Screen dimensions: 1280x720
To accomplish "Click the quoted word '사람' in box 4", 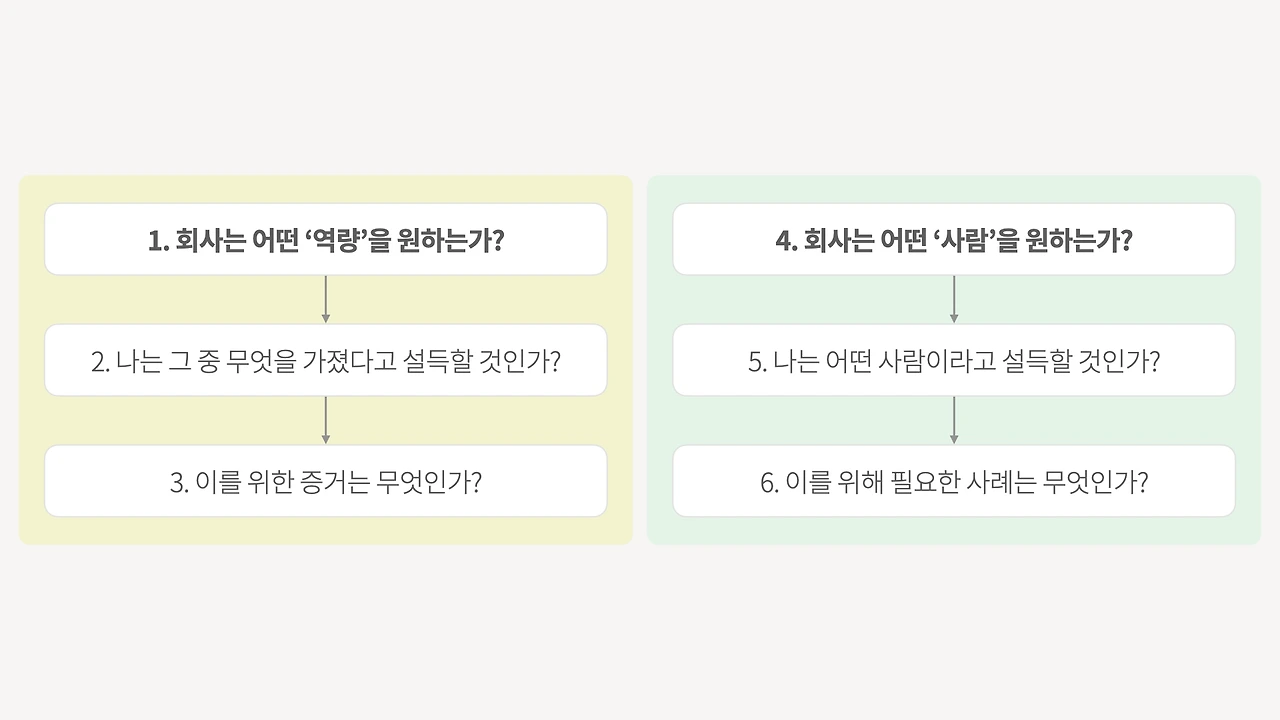I will click(x=957, y=241).
